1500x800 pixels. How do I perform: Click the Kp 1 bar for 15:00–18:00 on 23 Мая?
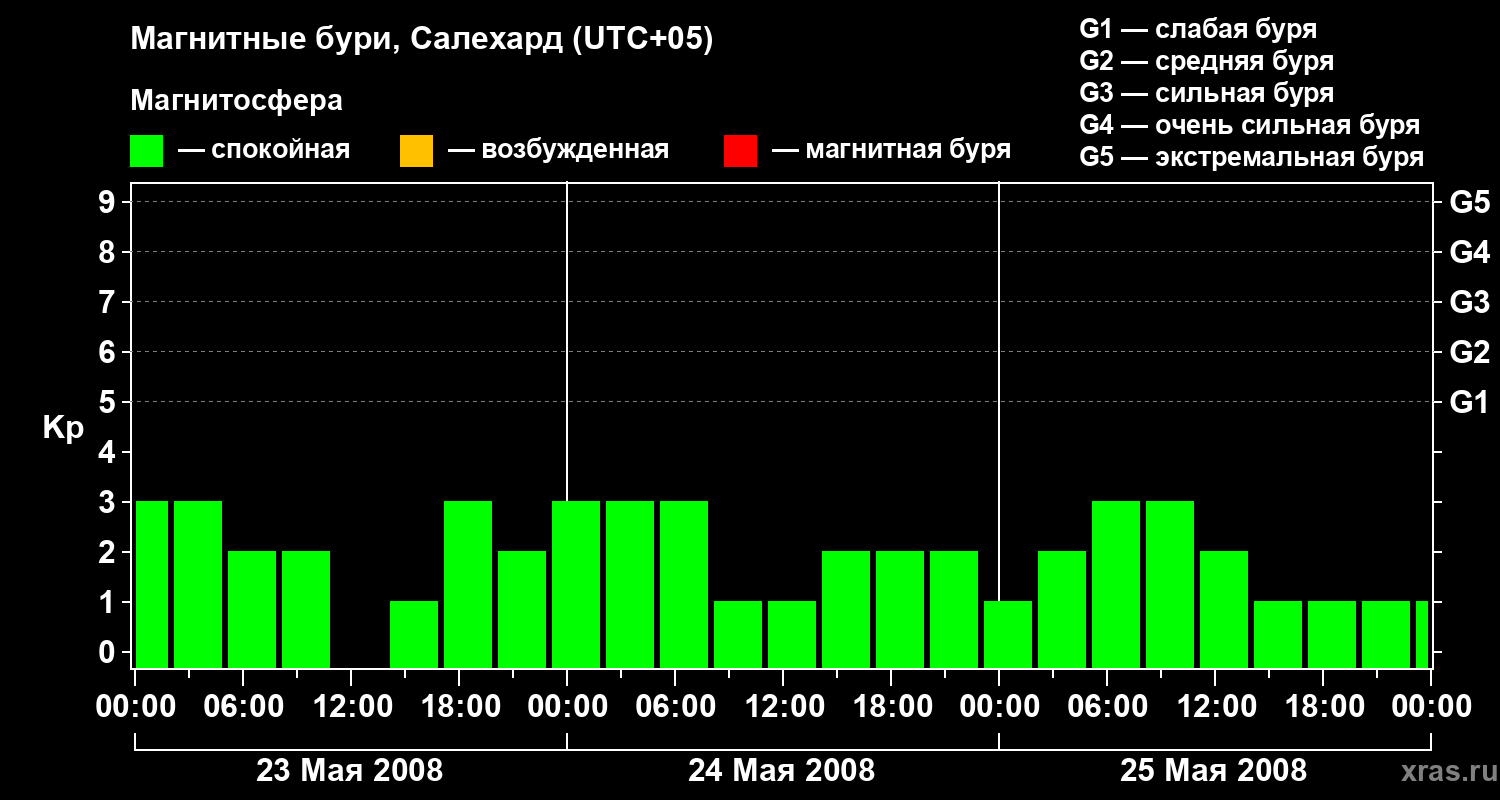click(x=414, y=634)
